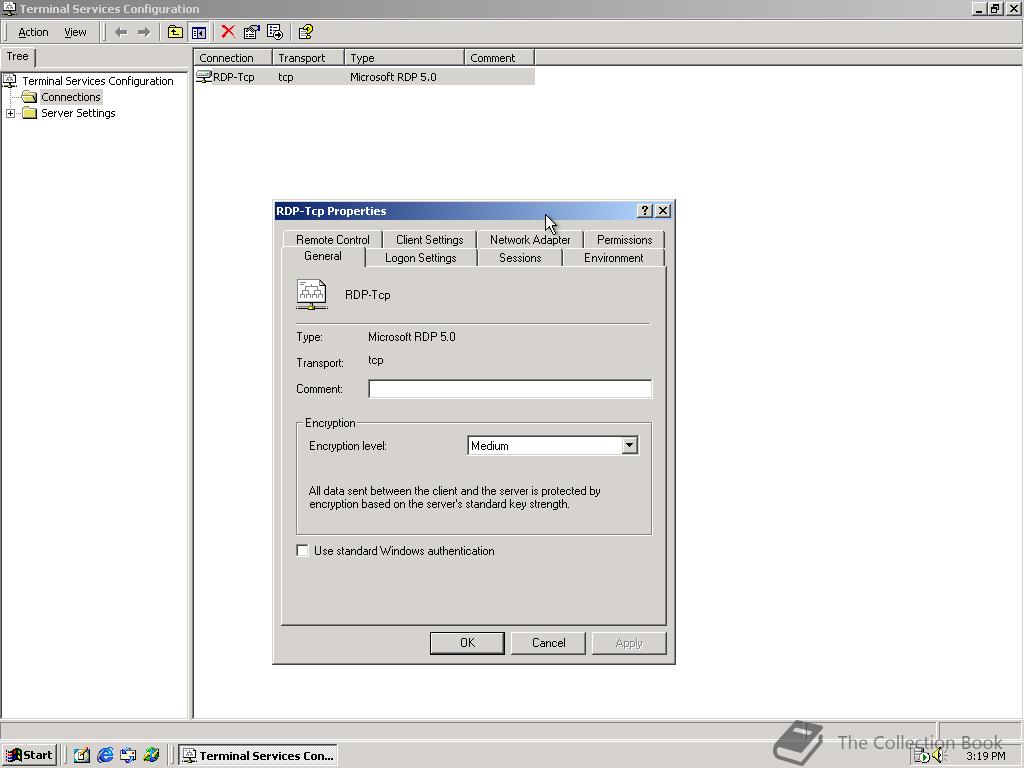Open the Encryption level dropdown

click(629, 445)
